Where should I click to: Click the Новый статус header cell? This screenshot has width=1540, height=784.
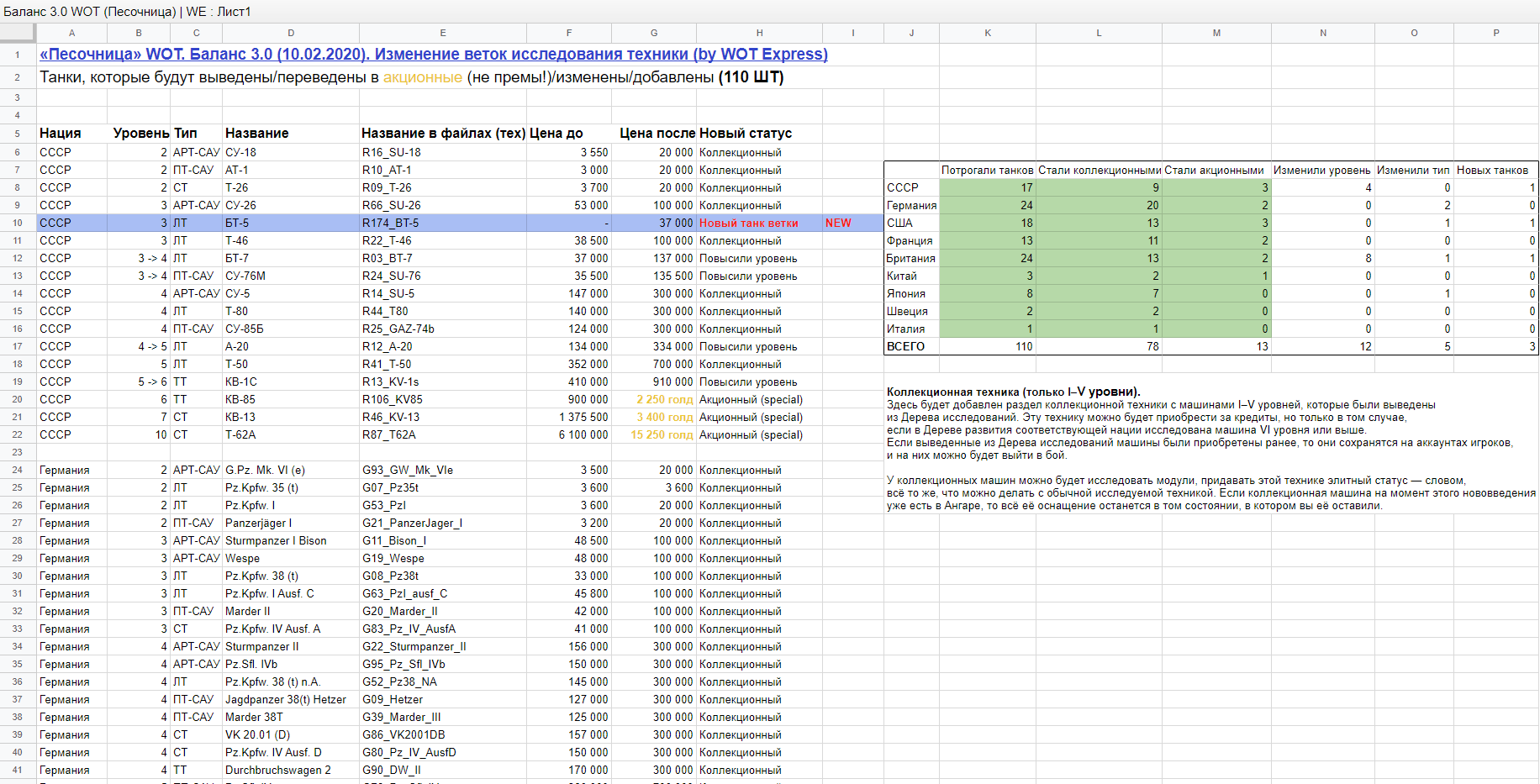(760, 133)
